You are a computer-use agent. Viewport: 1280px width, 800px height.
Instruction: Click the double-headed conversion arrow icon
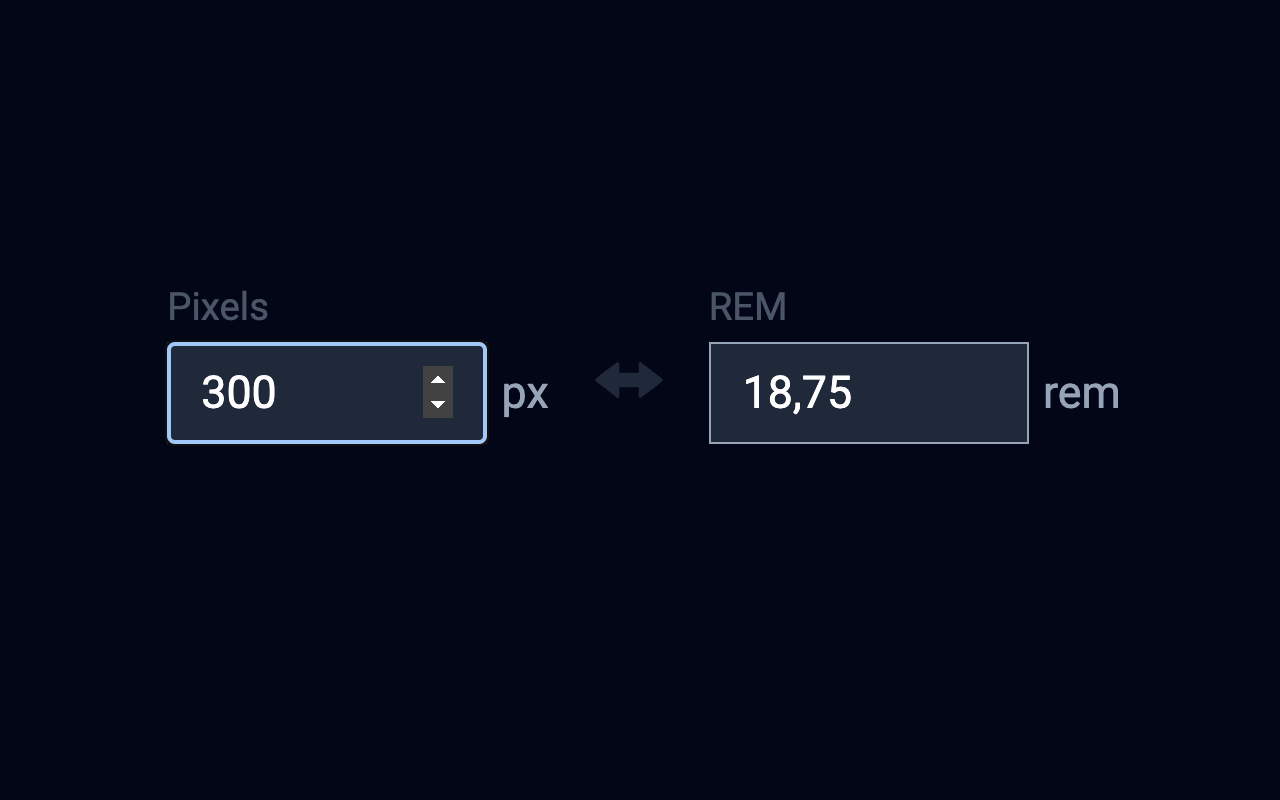(628, 380)
